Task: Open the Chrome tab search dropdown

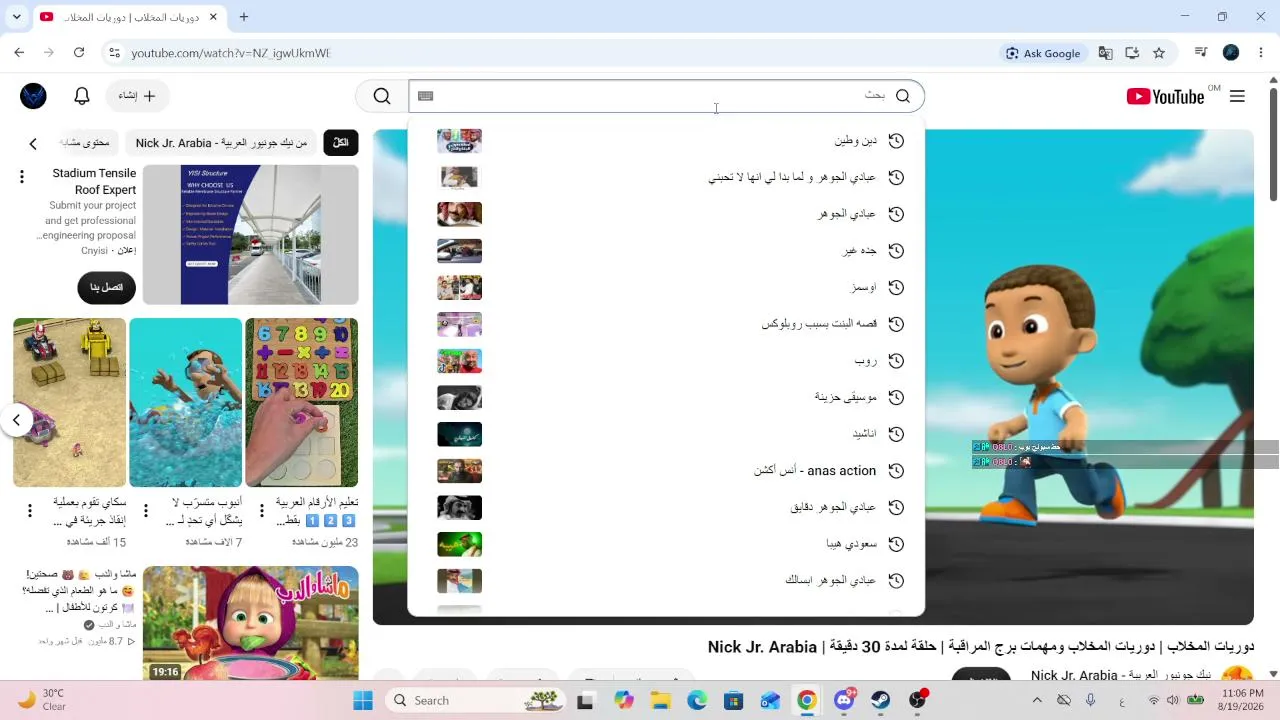Action: click(x=16, y=17)
